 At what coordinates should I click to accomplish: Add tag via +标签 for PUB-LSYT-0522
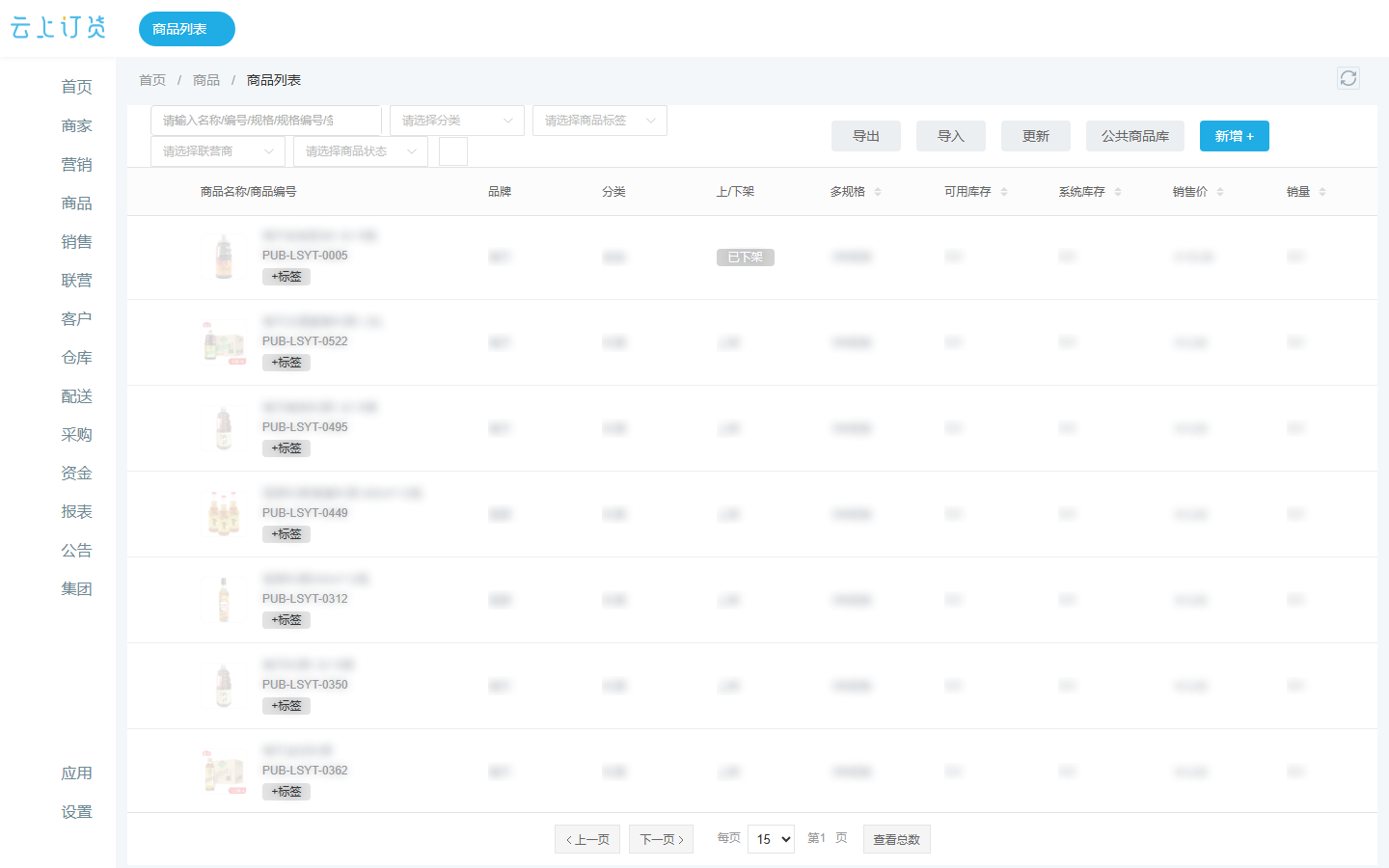pos(286,363)
